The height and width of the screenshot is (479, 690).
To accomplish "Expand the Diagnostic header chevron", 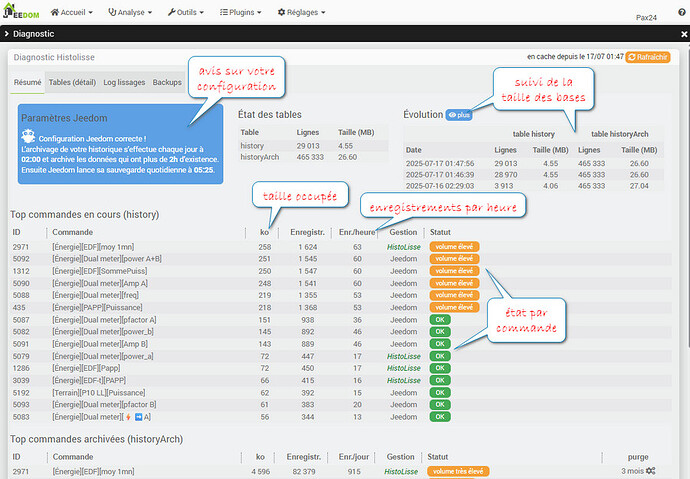I will click(6, 33).
